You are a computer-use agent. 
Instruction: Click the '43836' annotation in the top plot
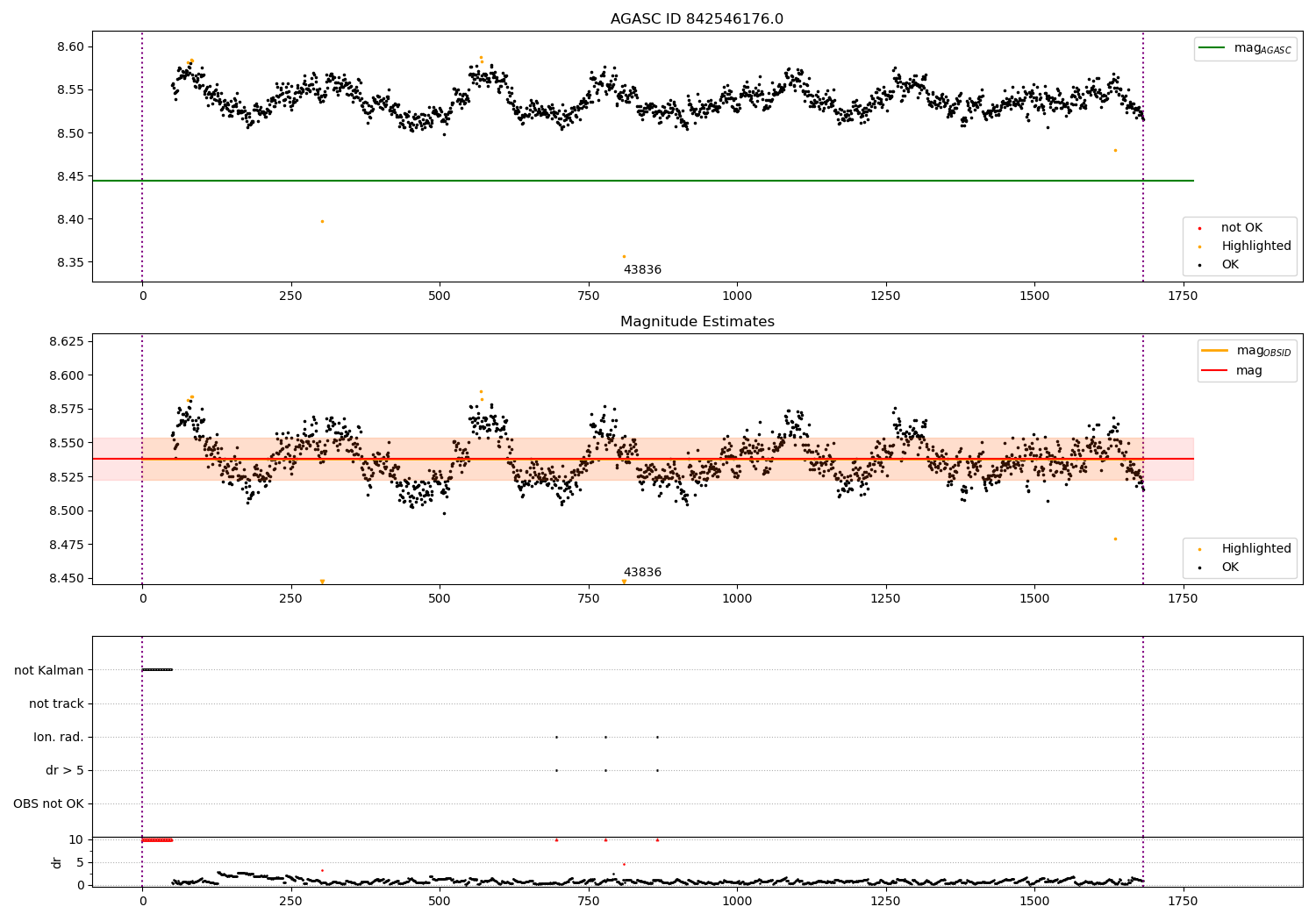click(x=642, y=269)
